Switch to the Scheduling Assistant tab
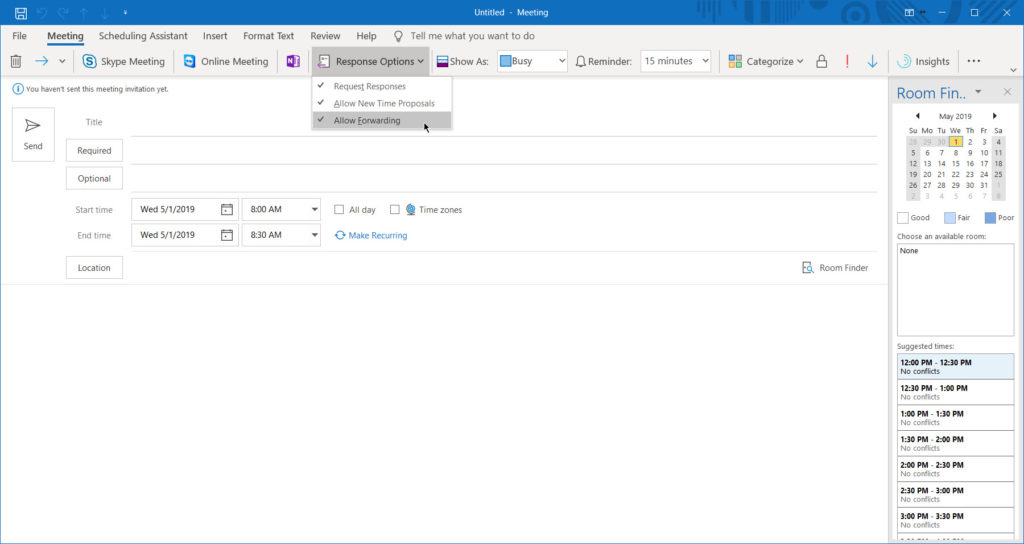 coord(143,36)
